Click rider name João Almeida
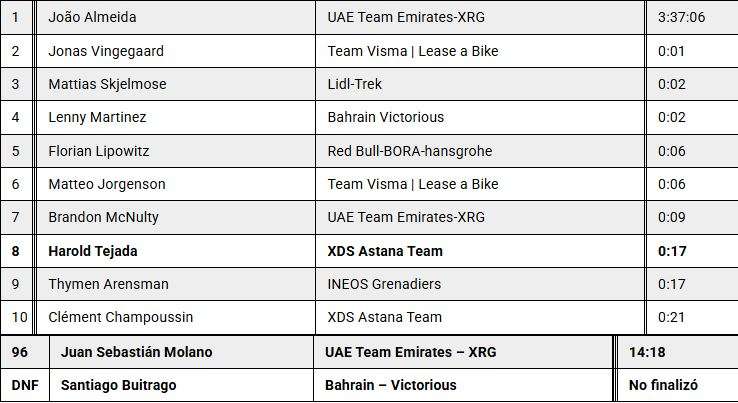 click(x=93, y=17)
